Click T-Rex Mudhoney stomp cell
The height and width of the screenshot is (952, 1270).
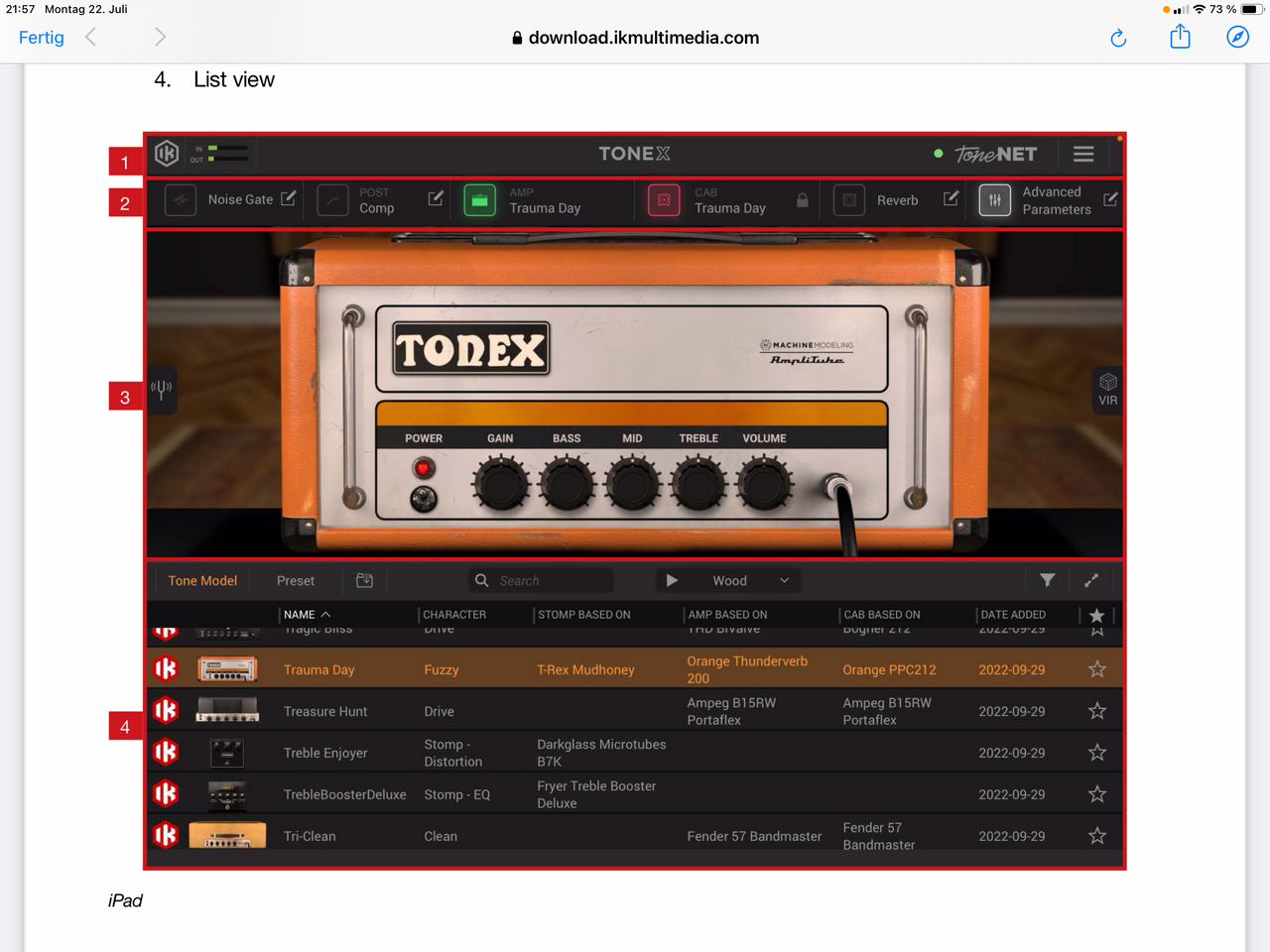pyautogui.click(x=585, y=669)
